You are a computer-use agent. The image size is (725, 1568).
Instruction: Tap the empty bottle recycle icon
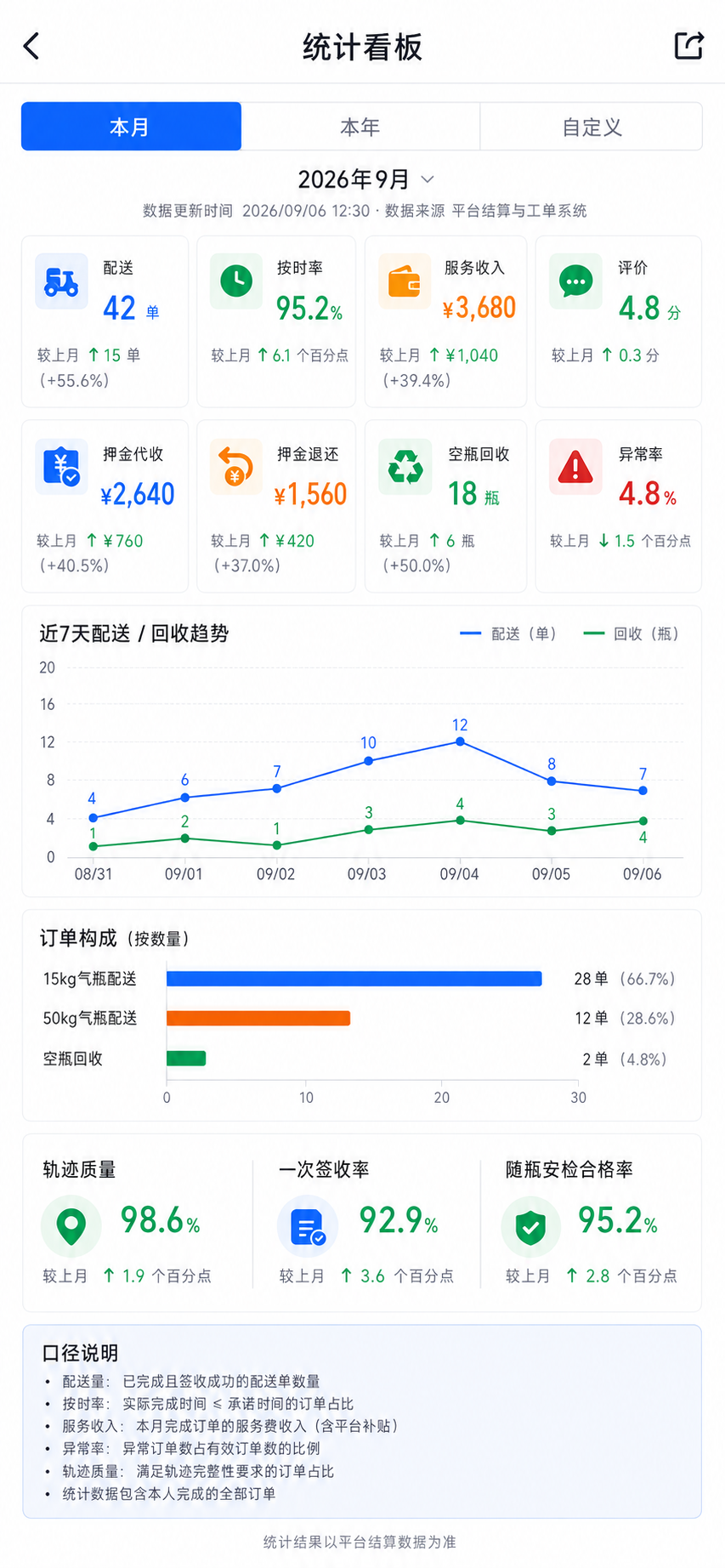[x=405, y=466]
